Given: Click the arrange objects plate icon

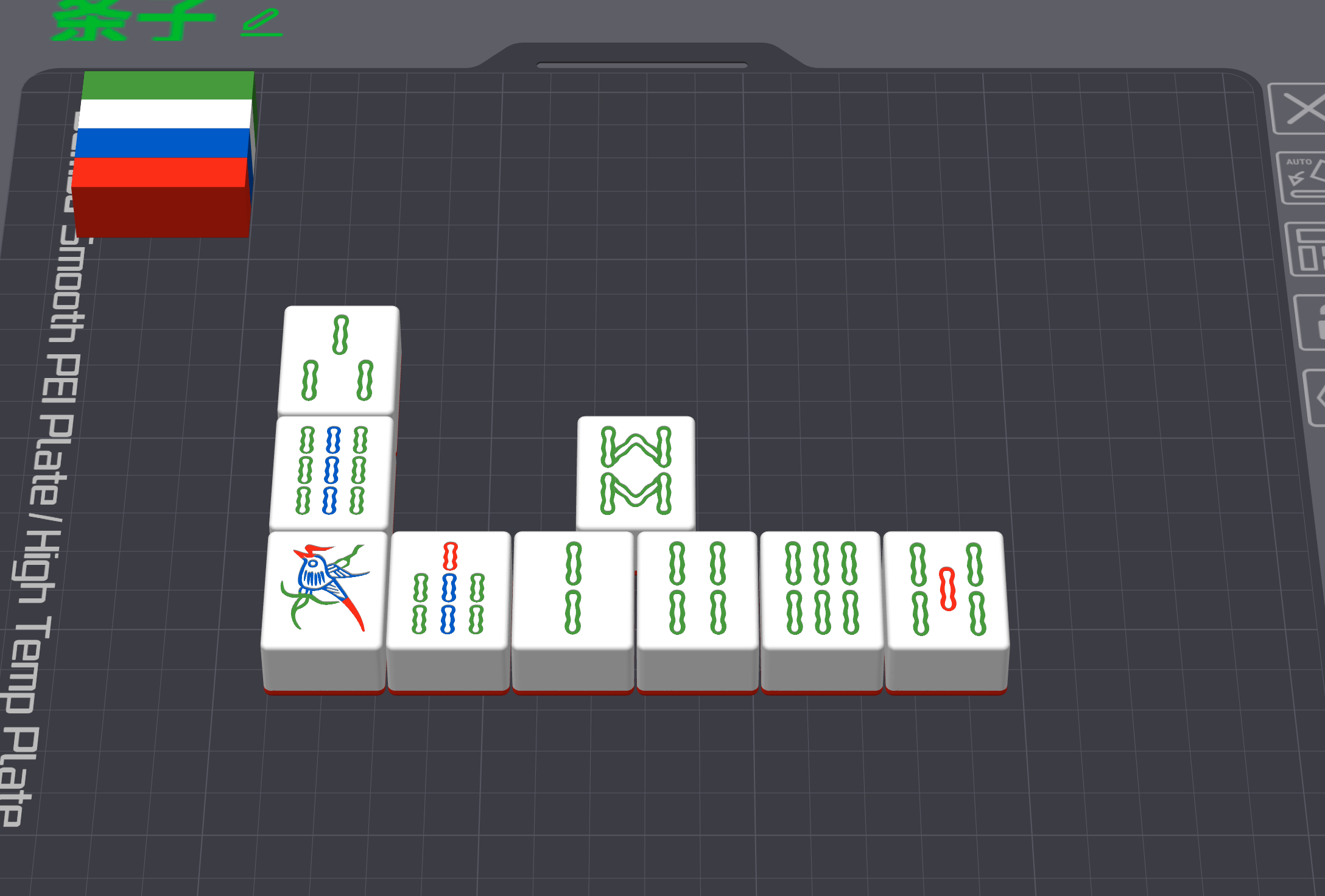Looking at the screenshot, I should (x=1307, y=250).
